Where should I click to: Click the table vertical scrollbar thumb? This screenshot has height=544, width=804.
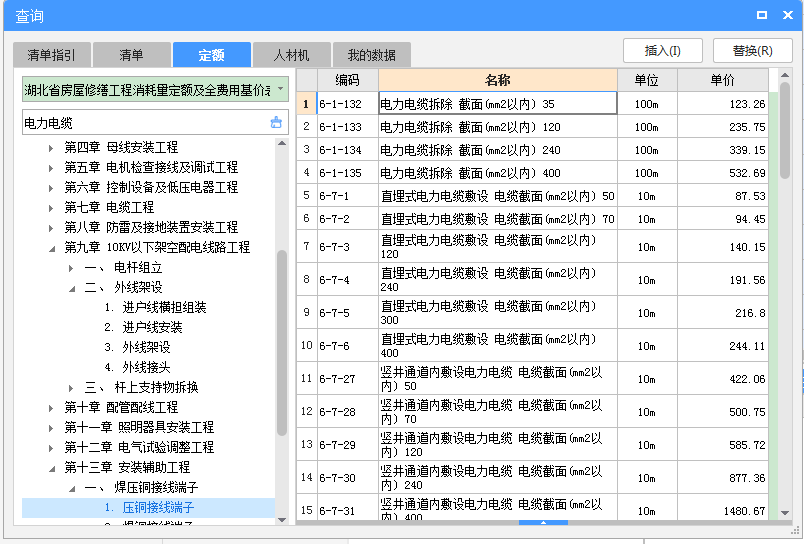coord(785,130)
